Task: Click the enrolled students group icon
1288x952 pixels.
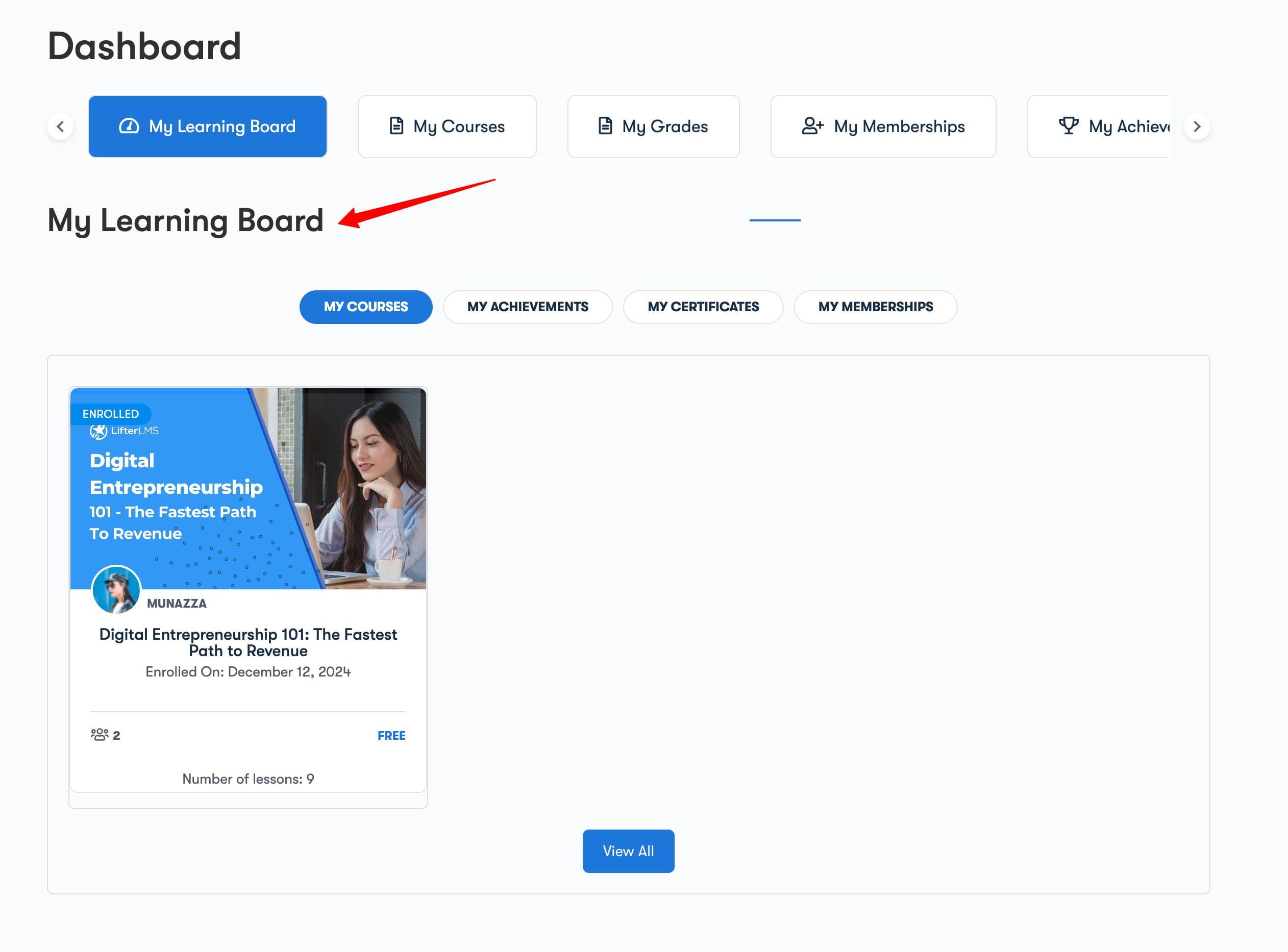Action: (x=100, y=735)
